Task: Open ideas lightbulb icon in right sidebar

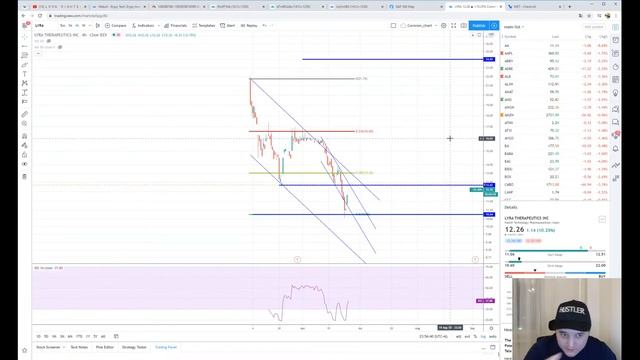Action: [x=616, y=93]
